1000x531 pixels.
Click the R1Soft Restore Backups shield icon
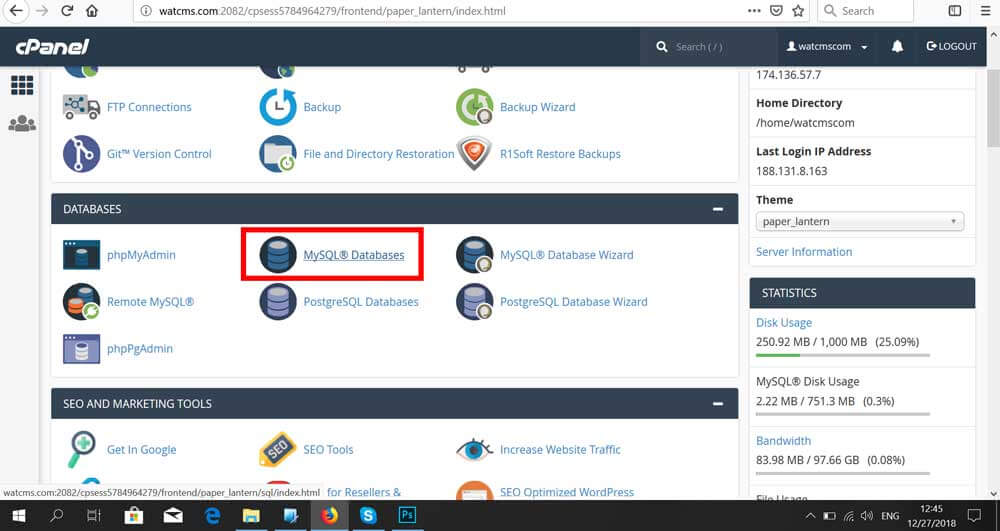[x=474, y=154]
